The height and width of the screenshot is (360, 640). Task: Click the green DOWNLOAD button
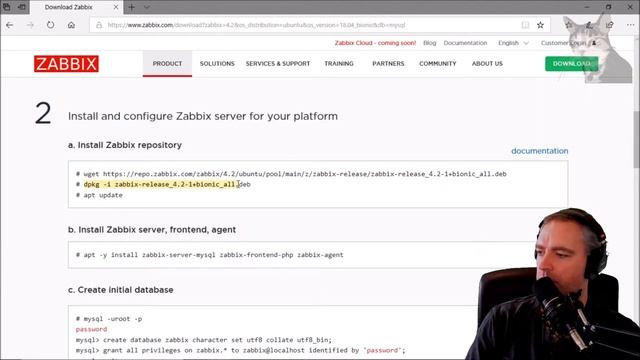(571, 64)
